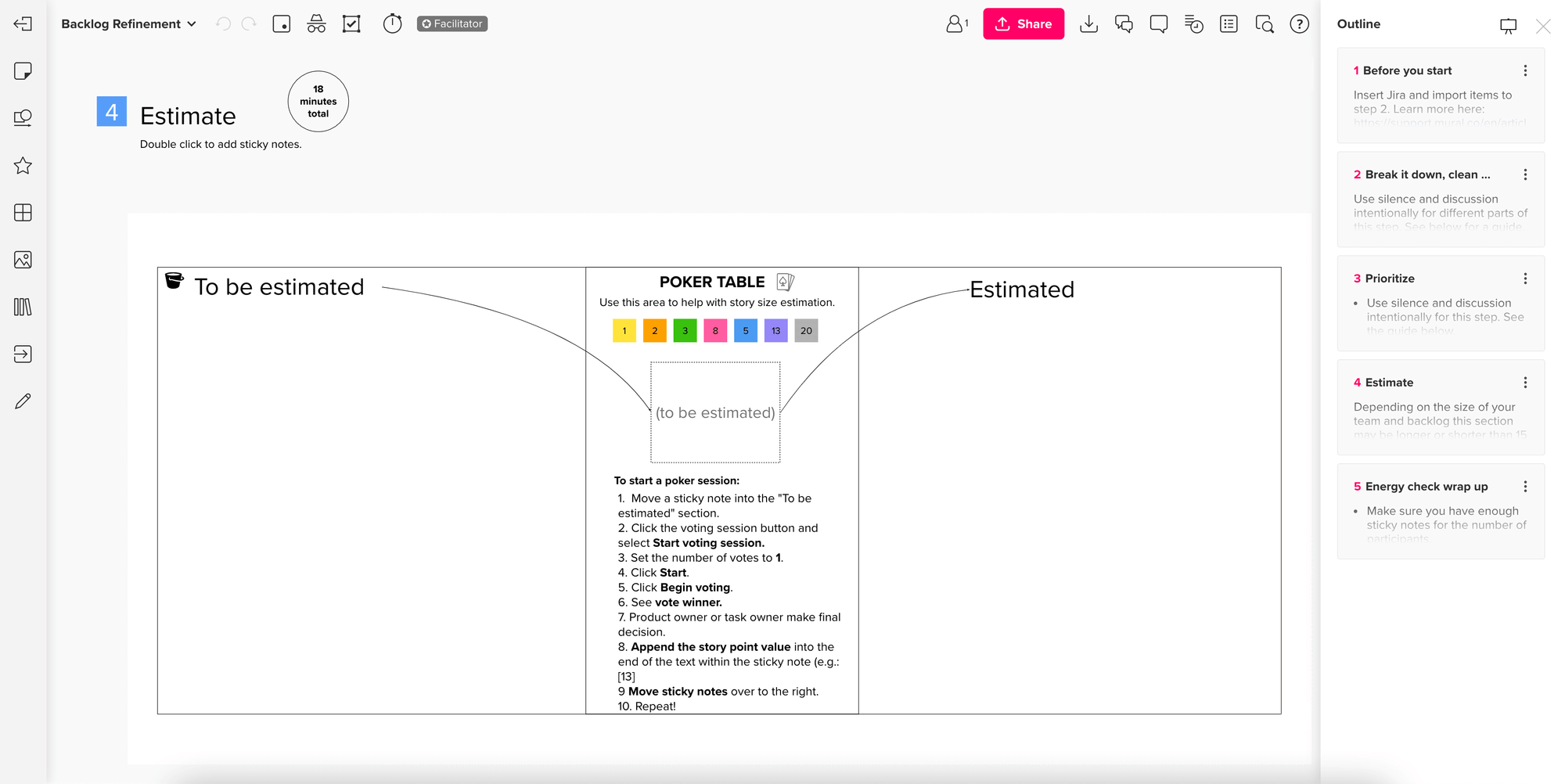Open the menu for Before you start
The width and height of the screenshot is (1565, 784).
1525,70
